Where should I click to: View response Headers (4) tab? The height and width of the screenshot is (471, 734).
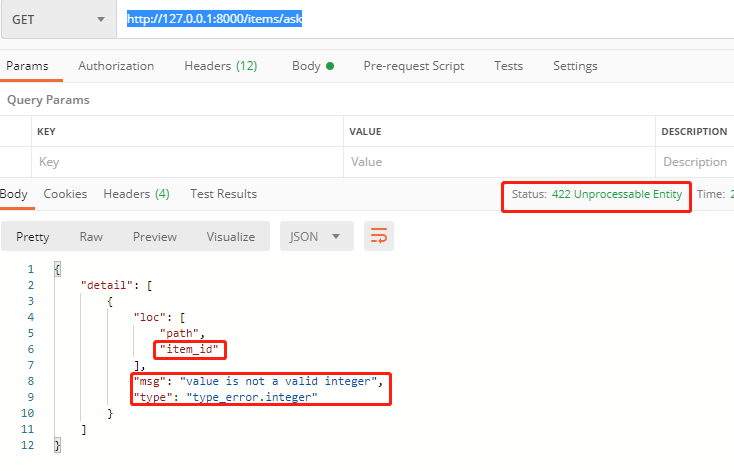click(x=136, y=194)
